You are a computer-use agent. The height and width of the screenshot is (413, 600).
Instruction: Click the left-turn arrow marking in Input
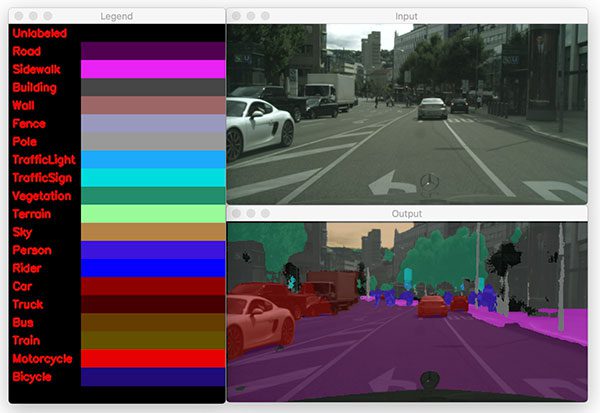click(x=392, y=183)
